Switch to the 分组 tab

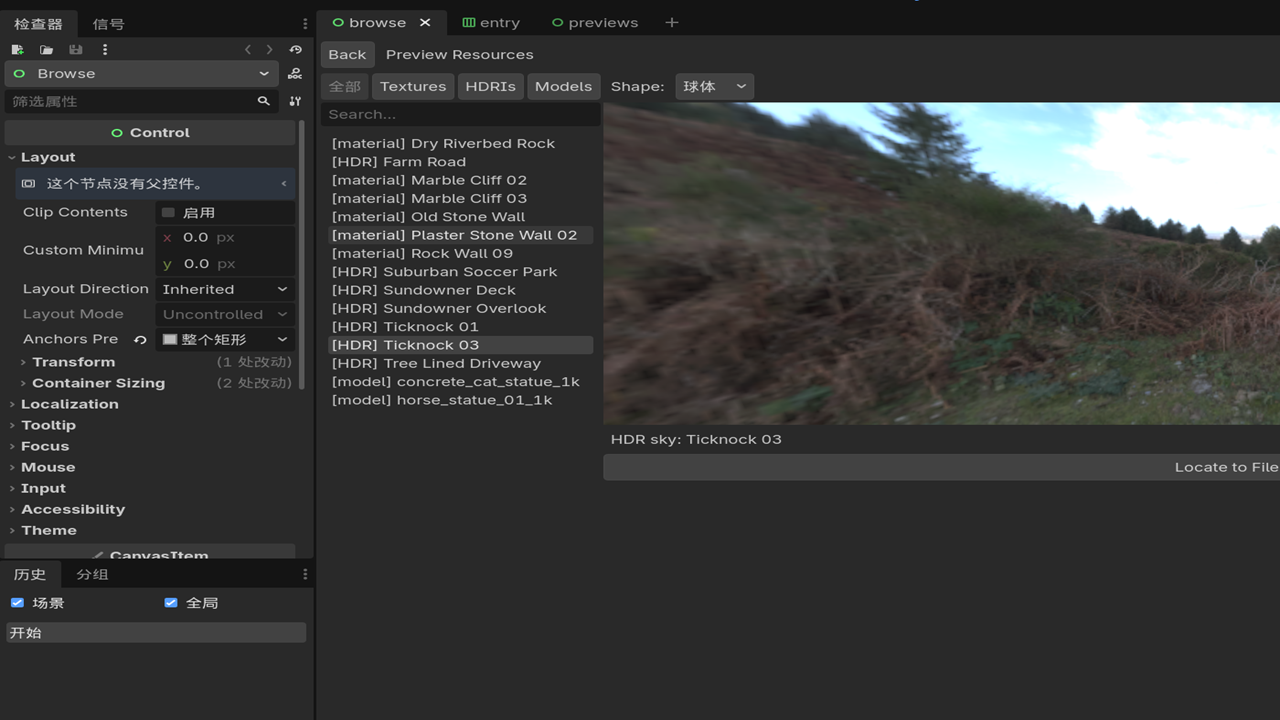pos(92,574)
